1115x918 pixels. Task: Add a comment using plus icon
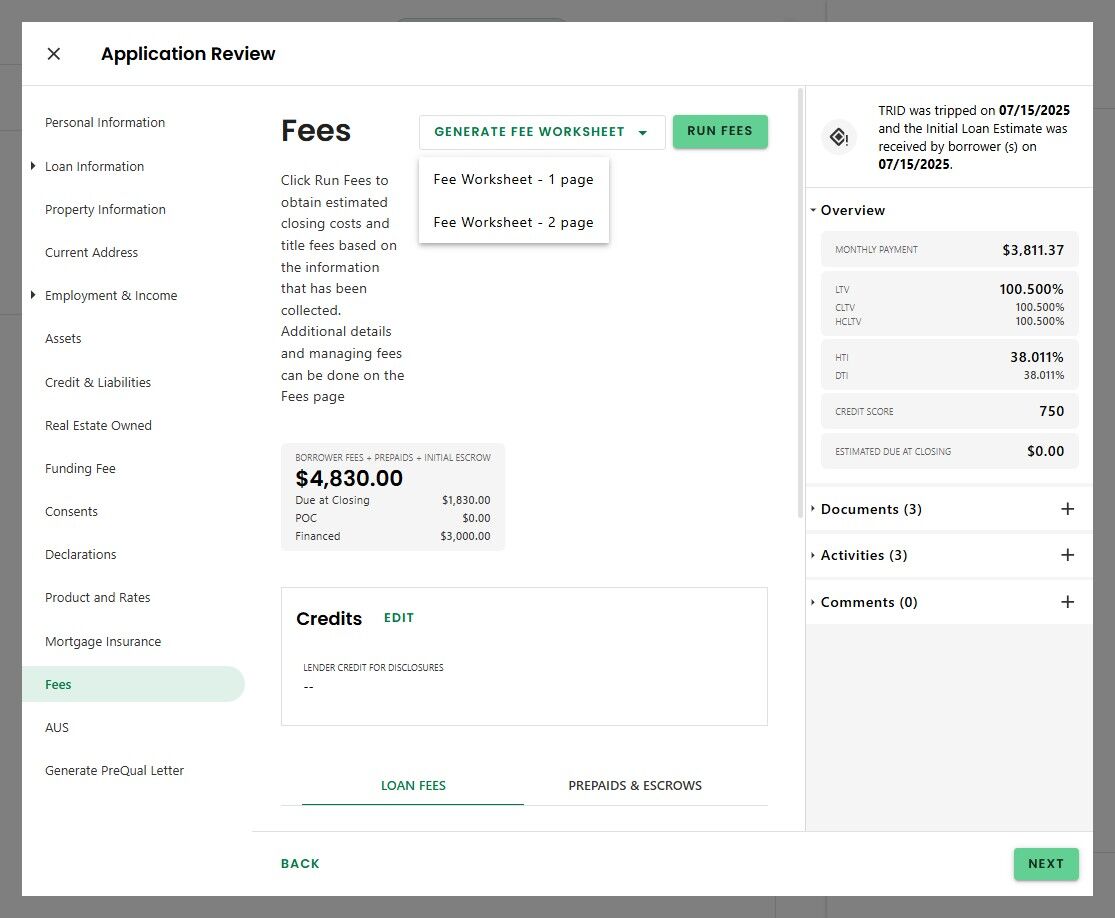pyautogui.click(x=1067, y=602)
